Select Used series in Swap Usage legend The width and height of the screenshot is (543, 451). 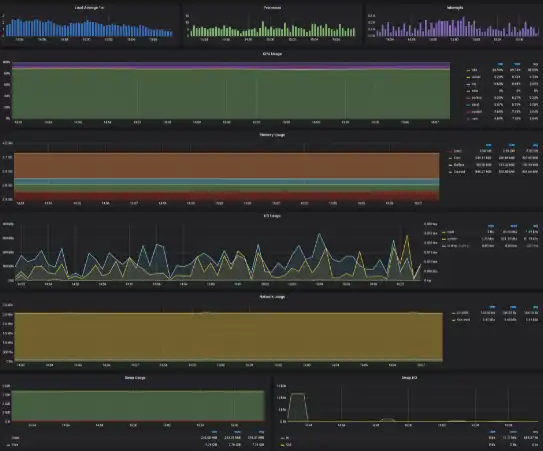click(x=16, y=438)
